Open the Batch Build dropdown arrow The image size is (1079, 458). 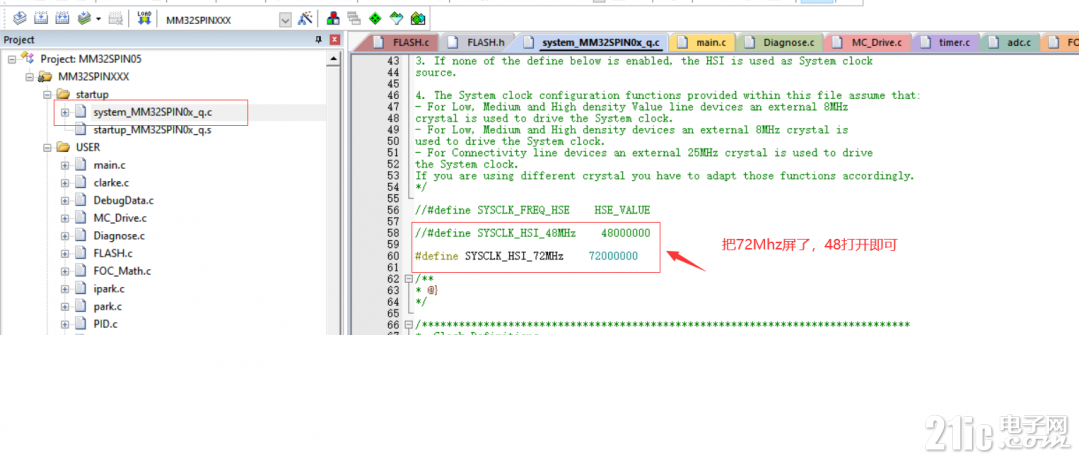(98, 19)
